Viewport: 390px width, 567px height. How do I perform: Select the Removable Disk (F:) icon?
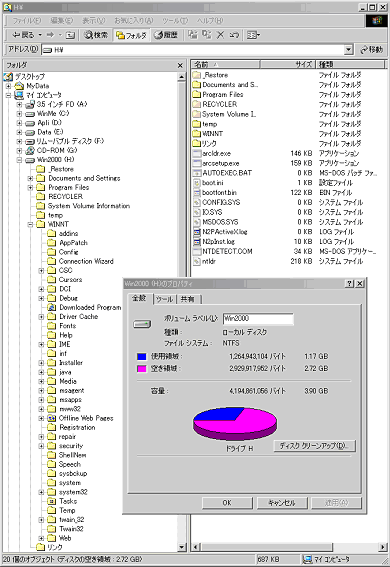point(30,141)
